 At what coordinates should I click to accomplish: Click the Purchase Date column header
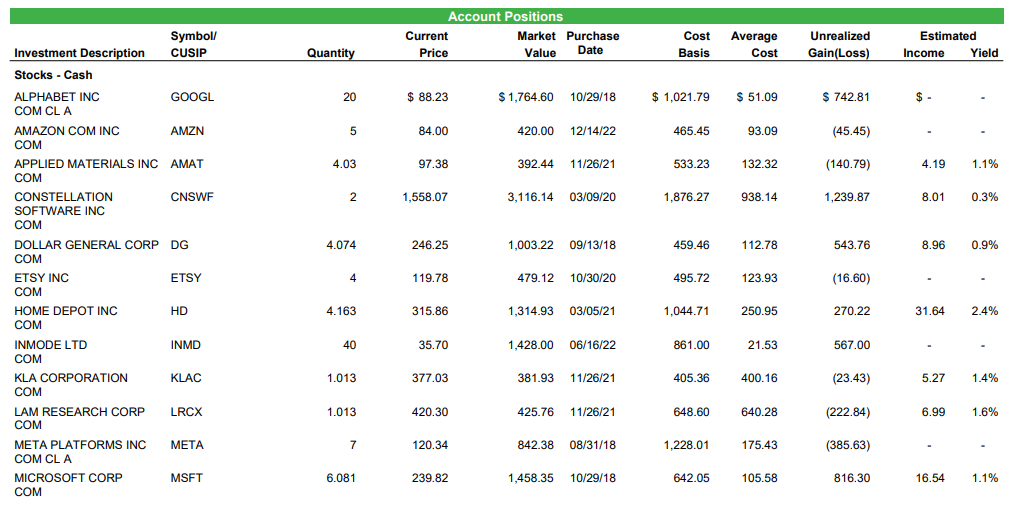(x=592, y=43)
